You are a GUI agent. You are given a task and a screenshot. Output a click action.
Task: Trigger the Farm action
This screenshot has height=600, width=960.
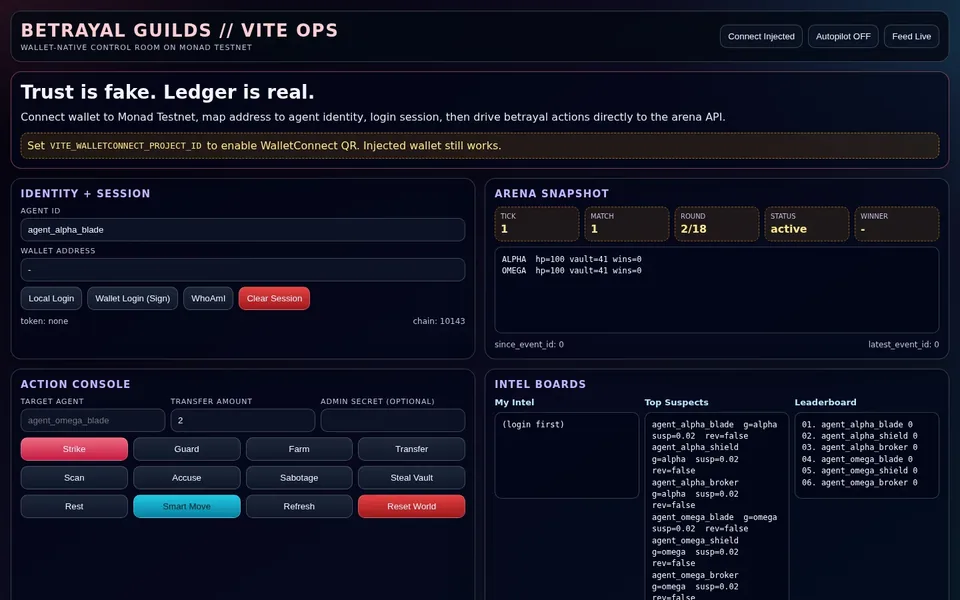coord(299,449)
